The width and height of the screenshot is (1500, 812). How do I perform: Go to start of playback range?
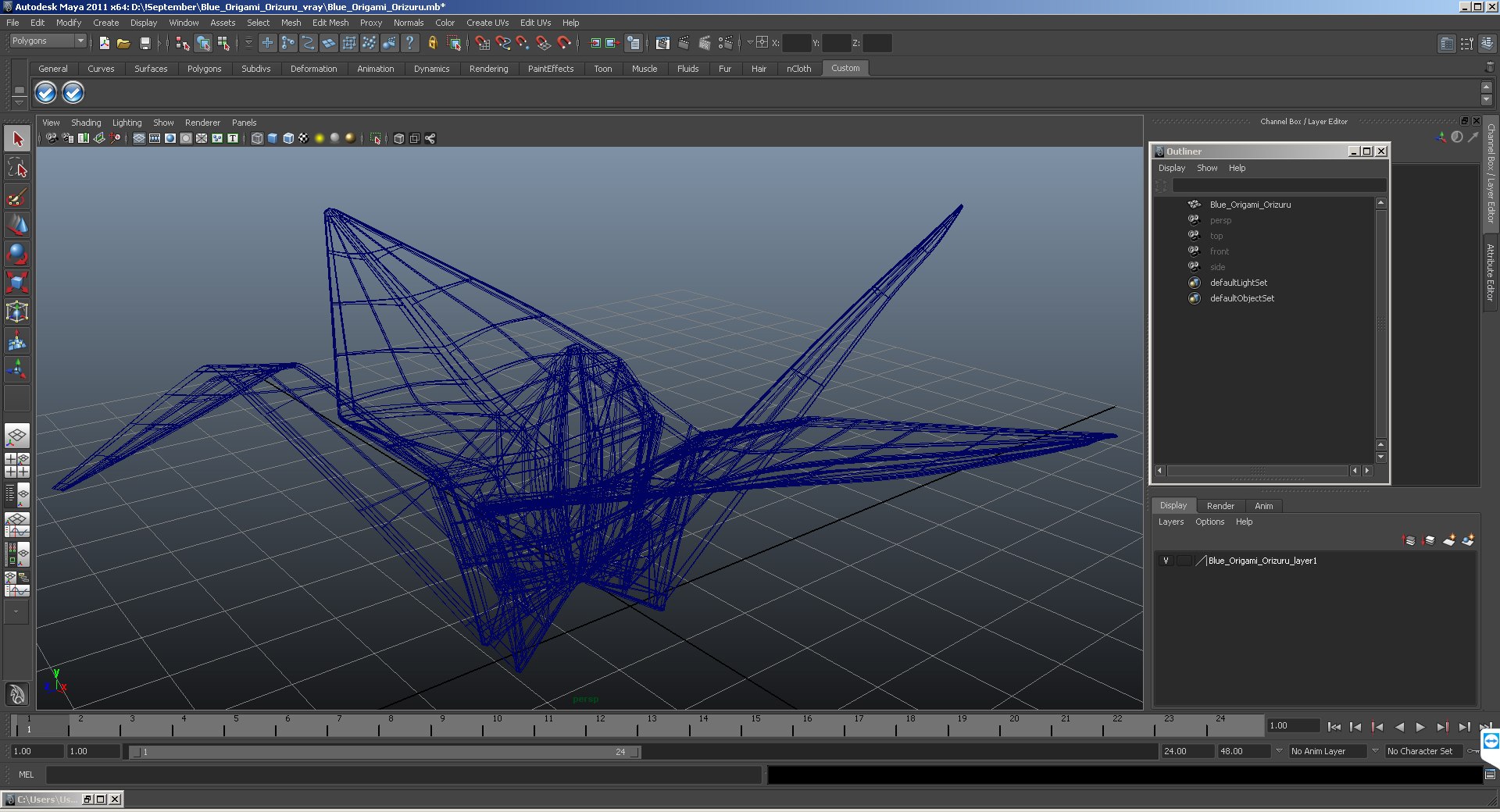[x=1334, y=727]
